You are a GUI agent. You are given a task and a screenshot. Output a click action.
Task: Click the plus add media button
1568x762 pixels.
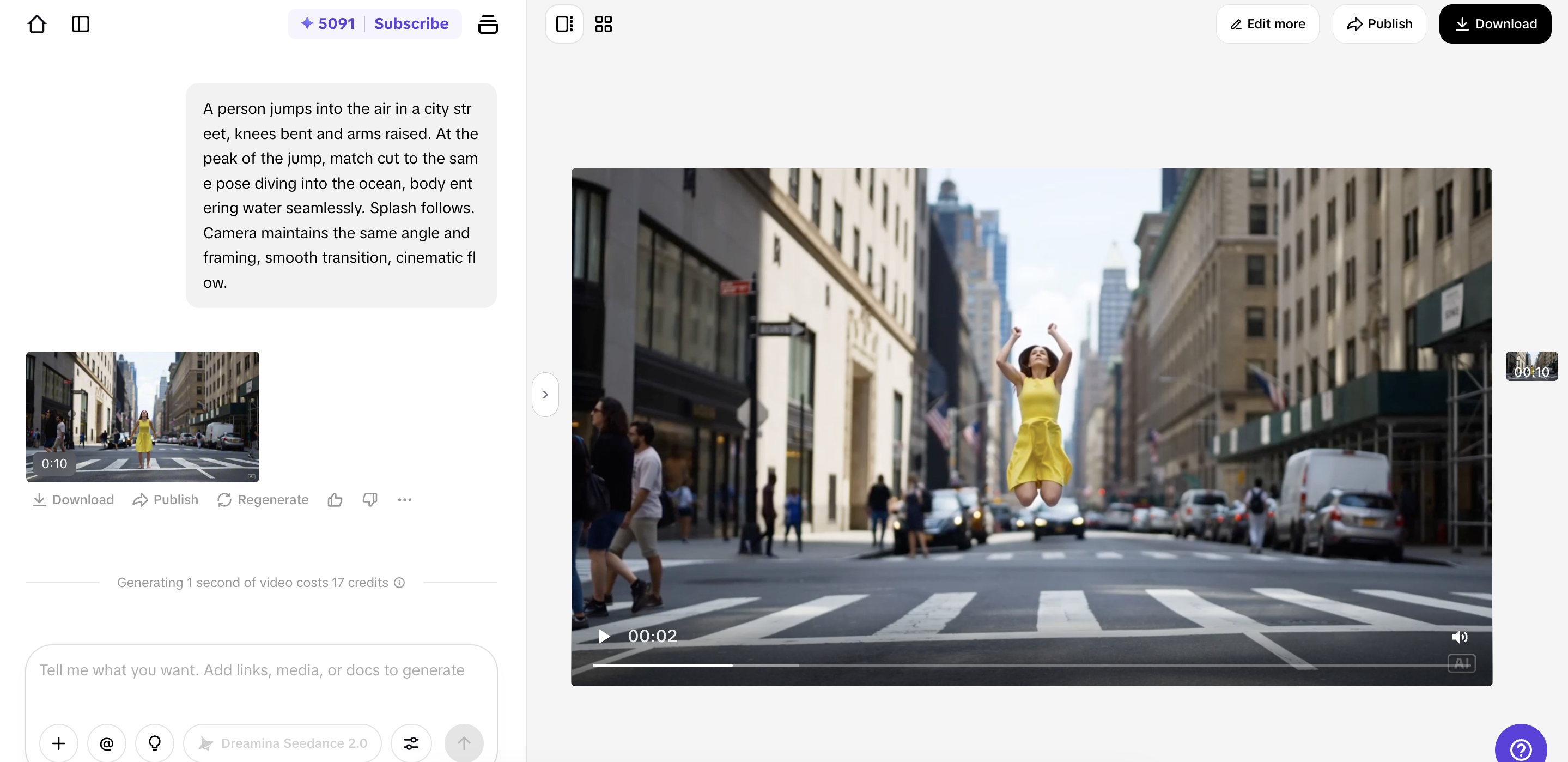point(59,743)
